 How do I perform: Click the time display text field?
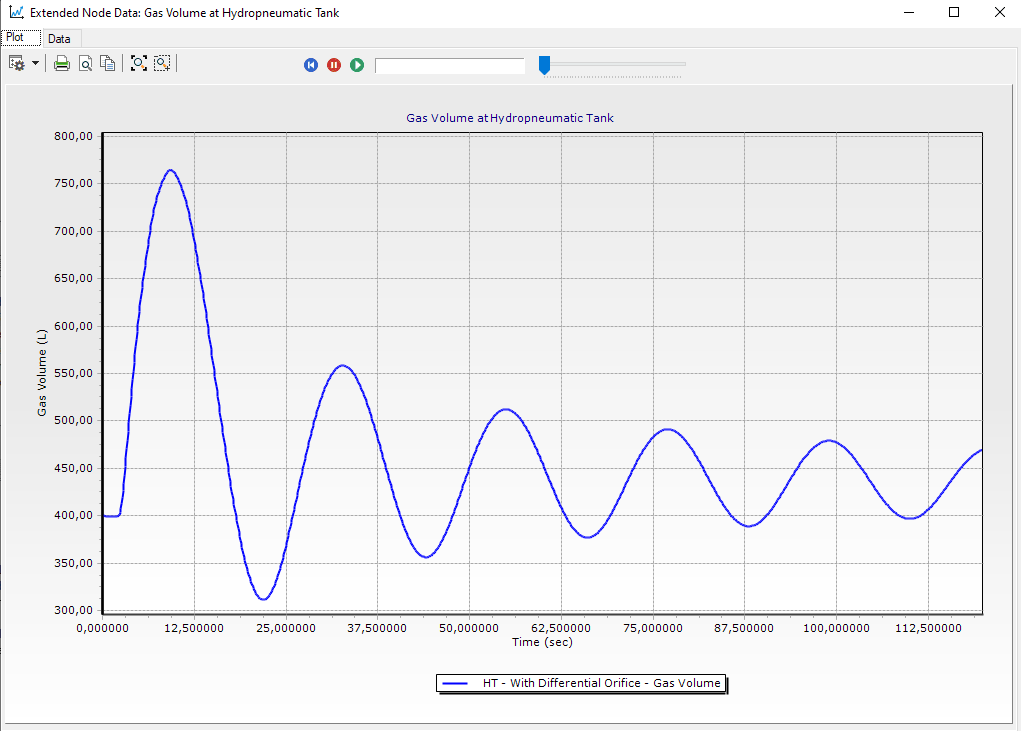450,66
